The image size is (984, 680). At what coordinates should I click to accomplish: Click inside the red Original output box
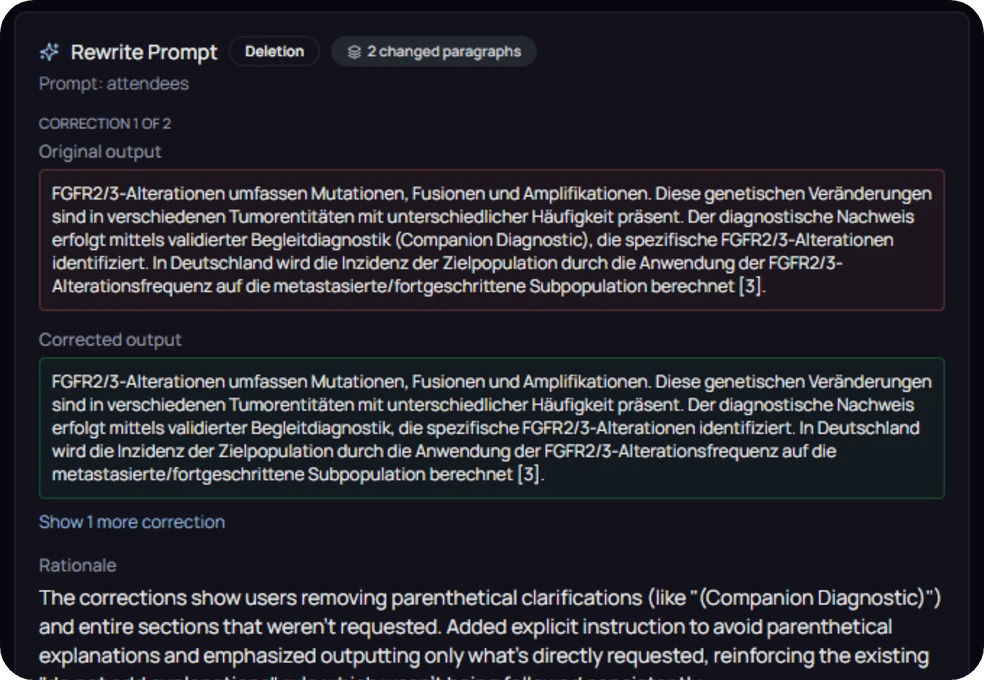pyautogui.click(x=491, y=240)
